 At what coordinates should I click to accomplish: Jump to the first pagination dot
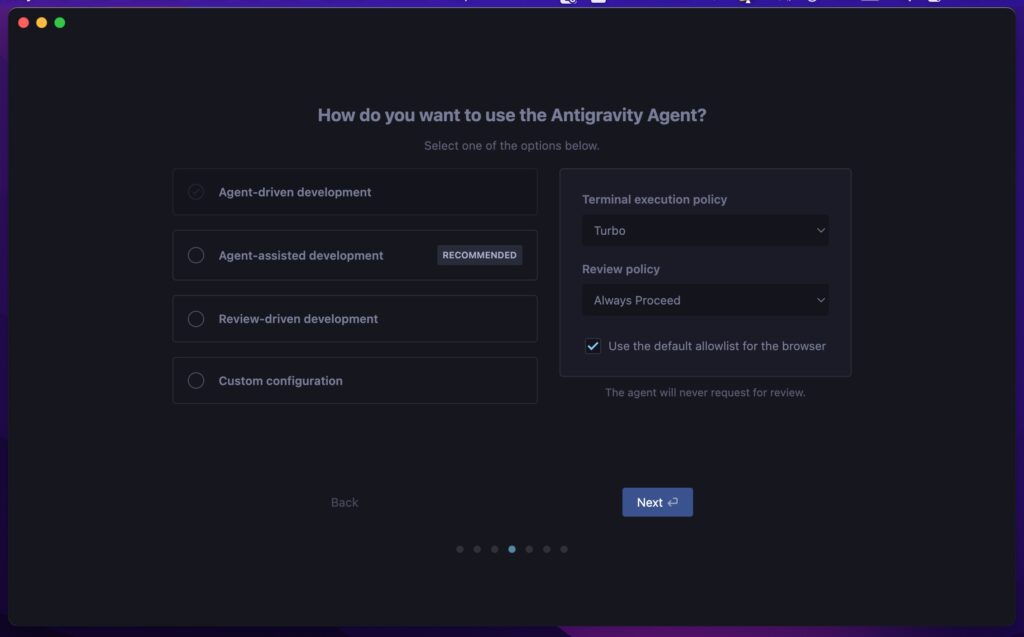click(460, 549)
